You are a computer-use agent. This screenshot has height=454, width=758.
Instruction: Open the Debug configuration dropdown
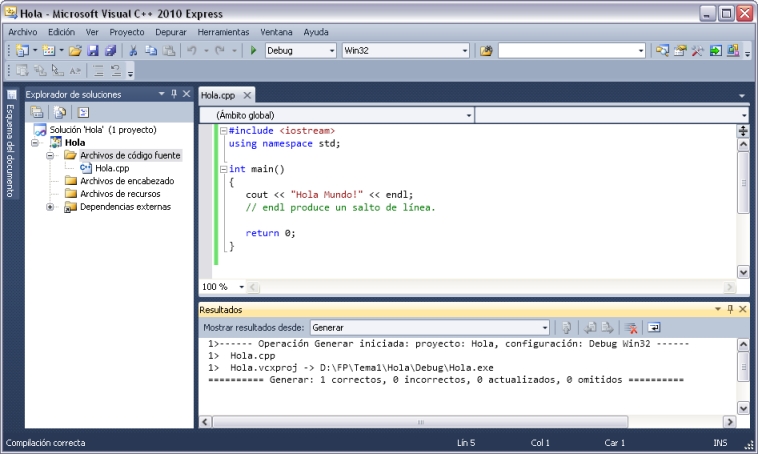pos(332,50)
